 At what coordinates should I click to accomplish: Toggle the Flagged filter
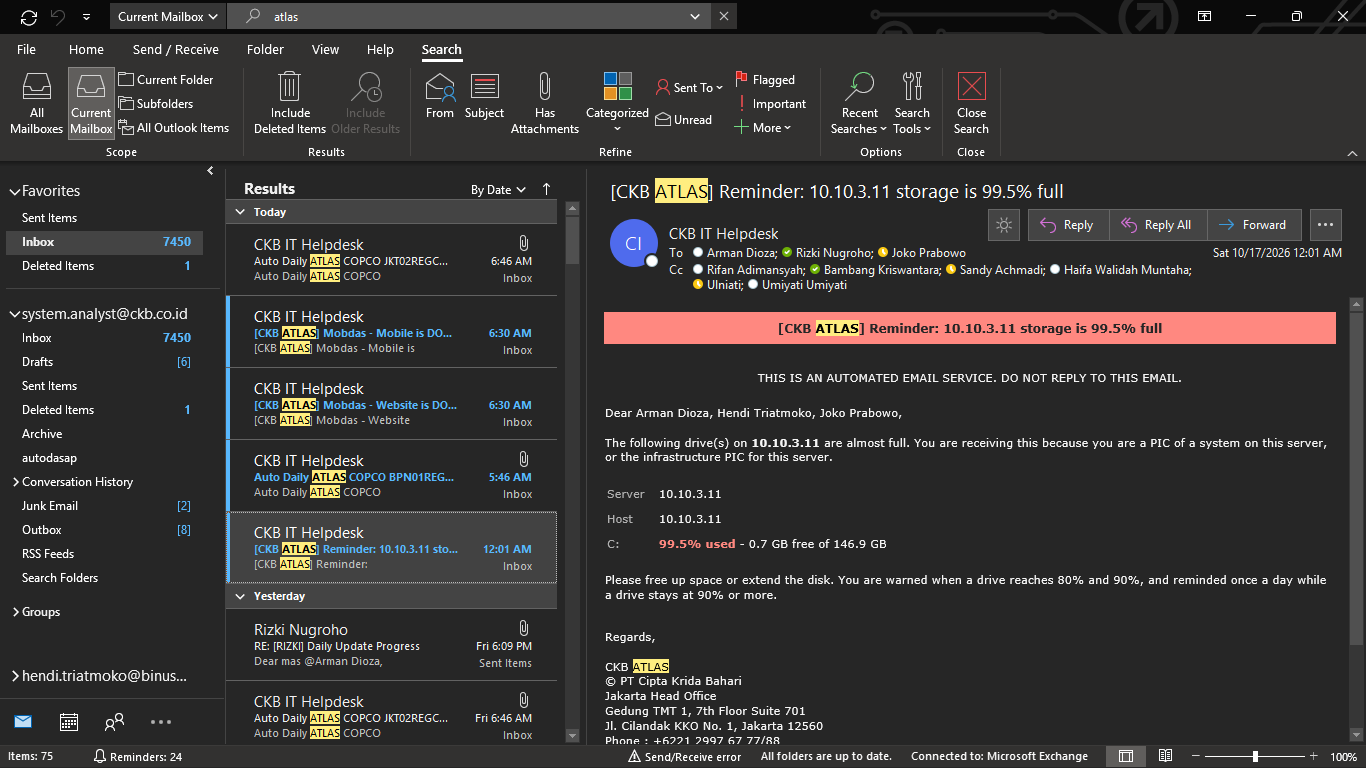(x=765, y=80)
